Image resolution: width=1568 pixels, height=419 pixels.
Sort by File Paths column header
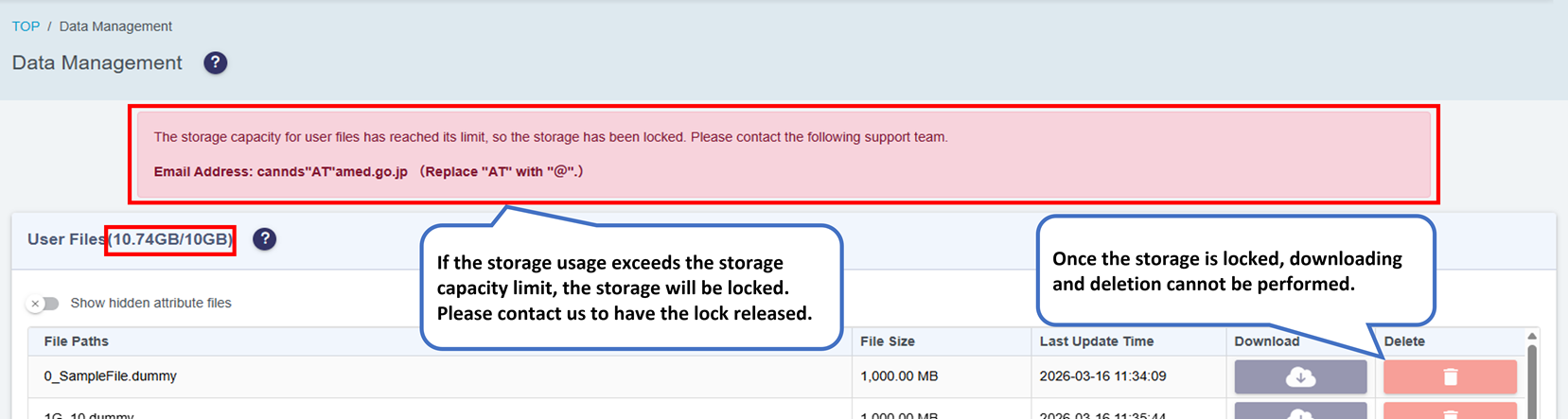click(77, 341)
